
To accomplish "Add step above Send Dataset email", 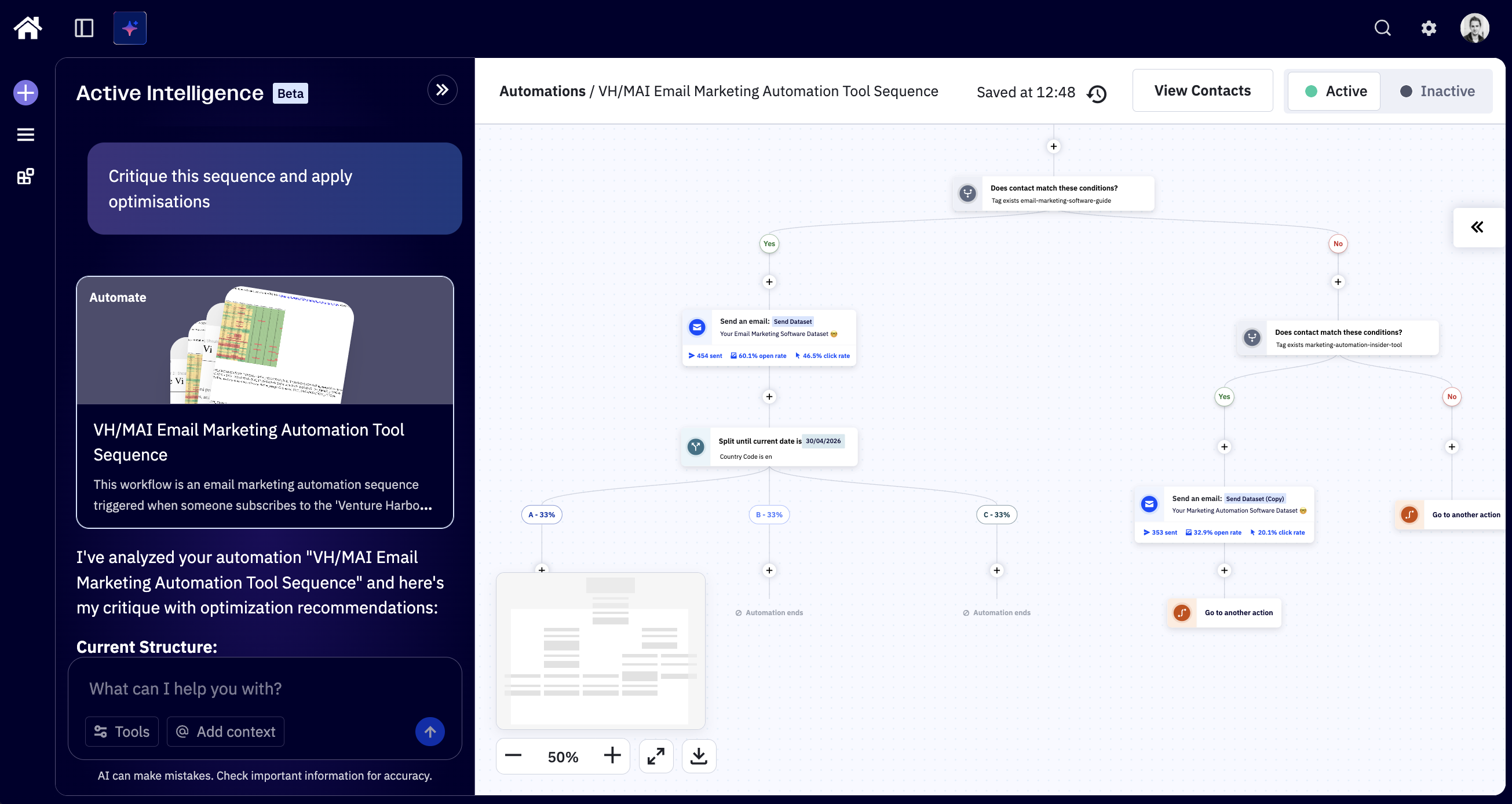I will (x=769, y=282).
